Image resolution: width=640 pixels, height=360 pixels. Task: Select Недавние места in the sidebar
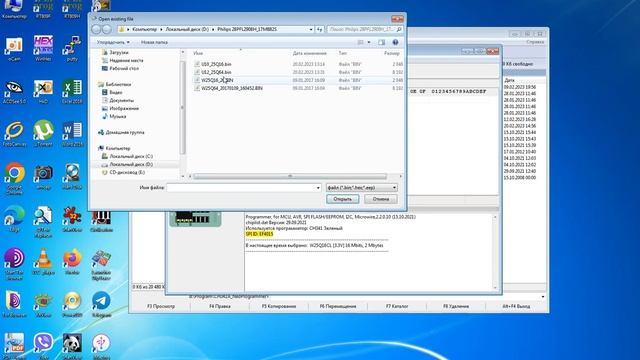coord(126,60)
